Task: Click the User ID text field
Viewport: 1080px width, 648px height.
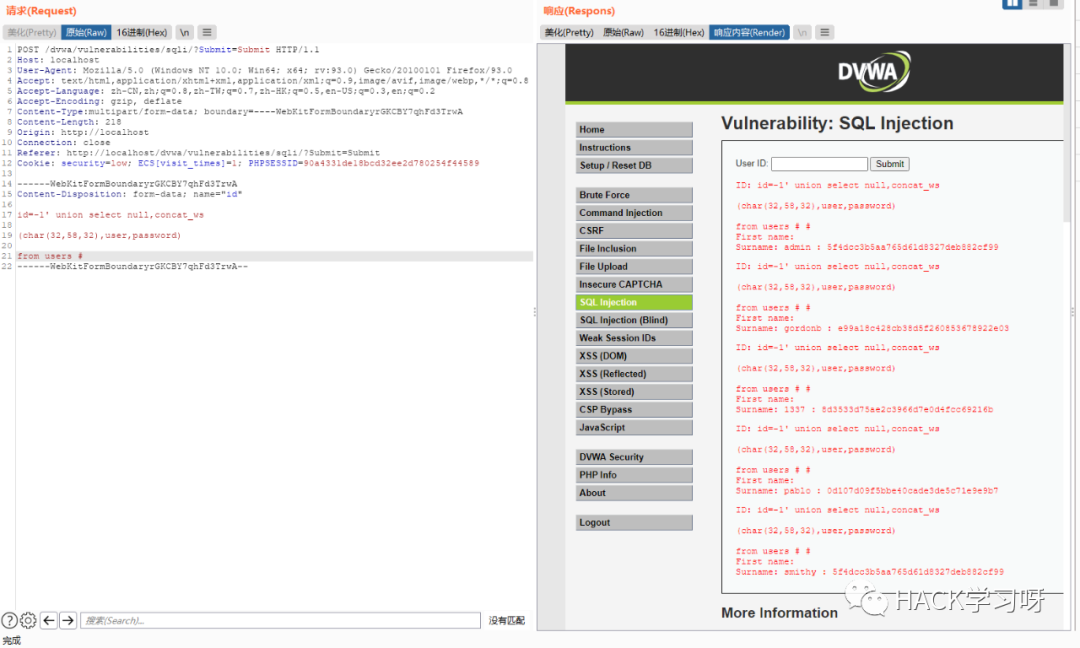Action: click(819, 164)
